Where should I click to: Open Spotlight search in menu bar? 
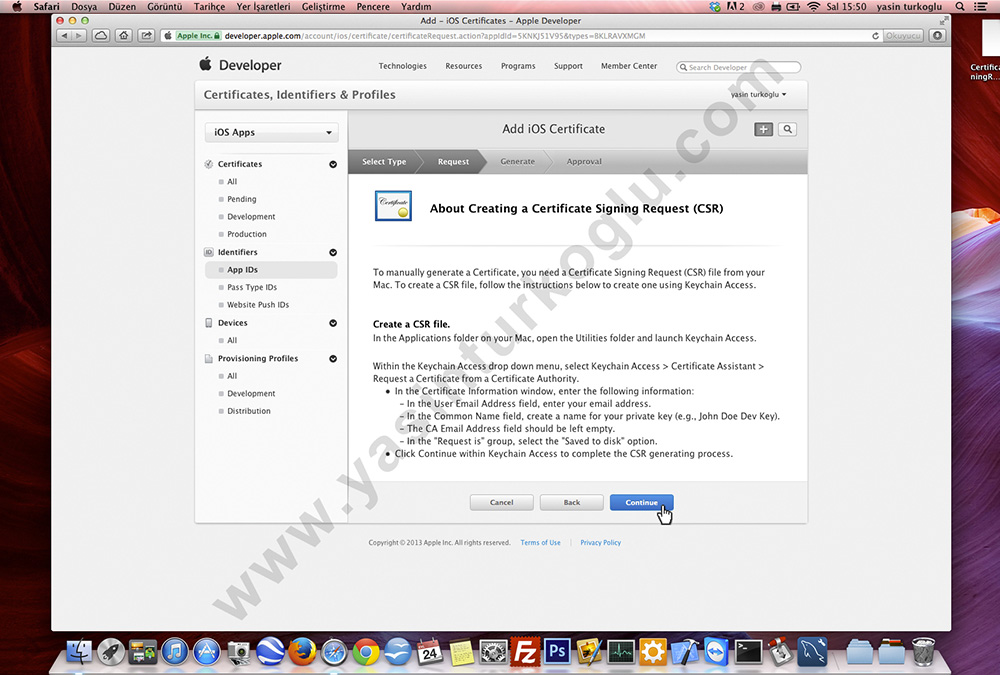pyautogui.click(x=960, y=6)
